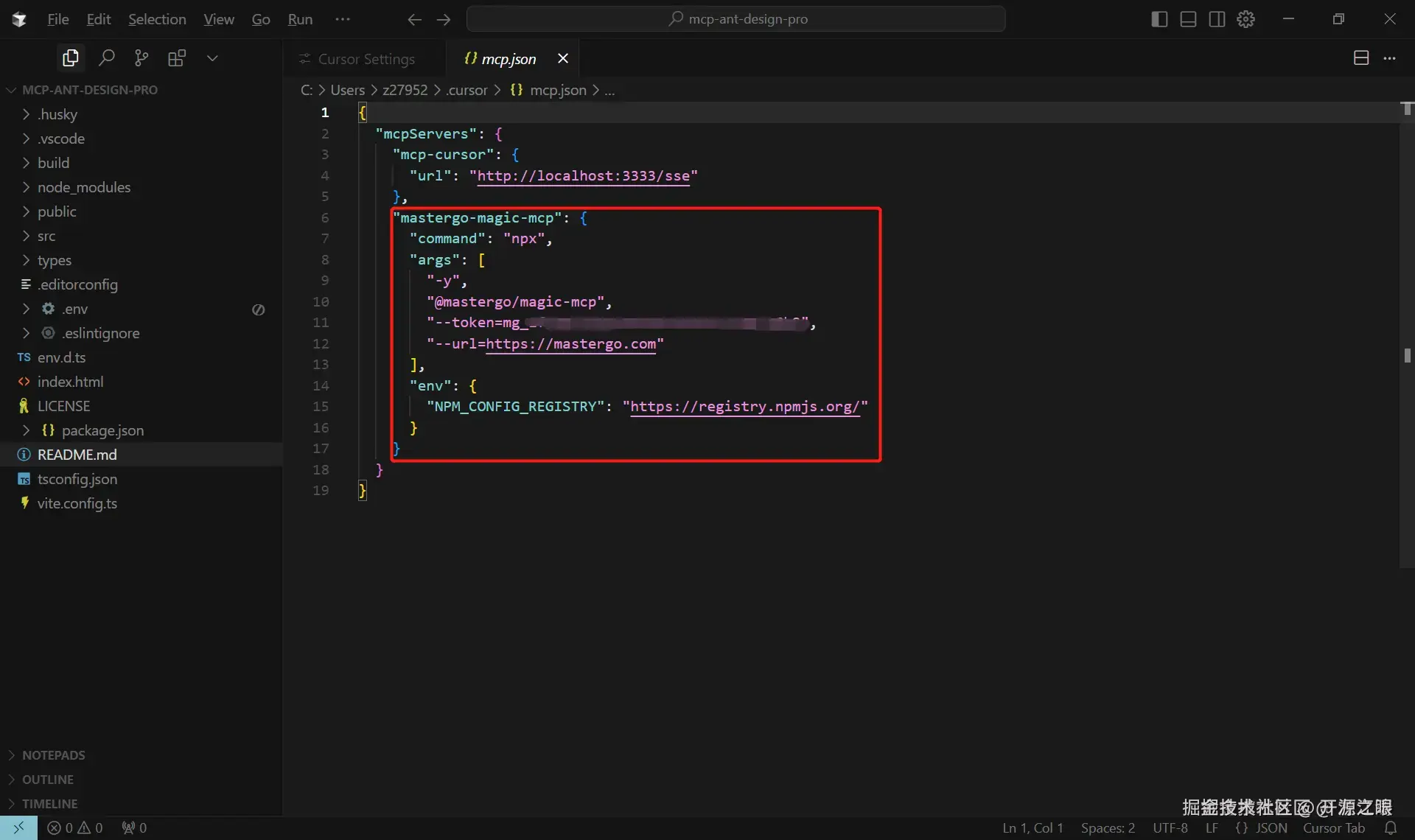1415x840 pixels.
Task: Switch to the Cursor Settings tab
Action: 367,59
